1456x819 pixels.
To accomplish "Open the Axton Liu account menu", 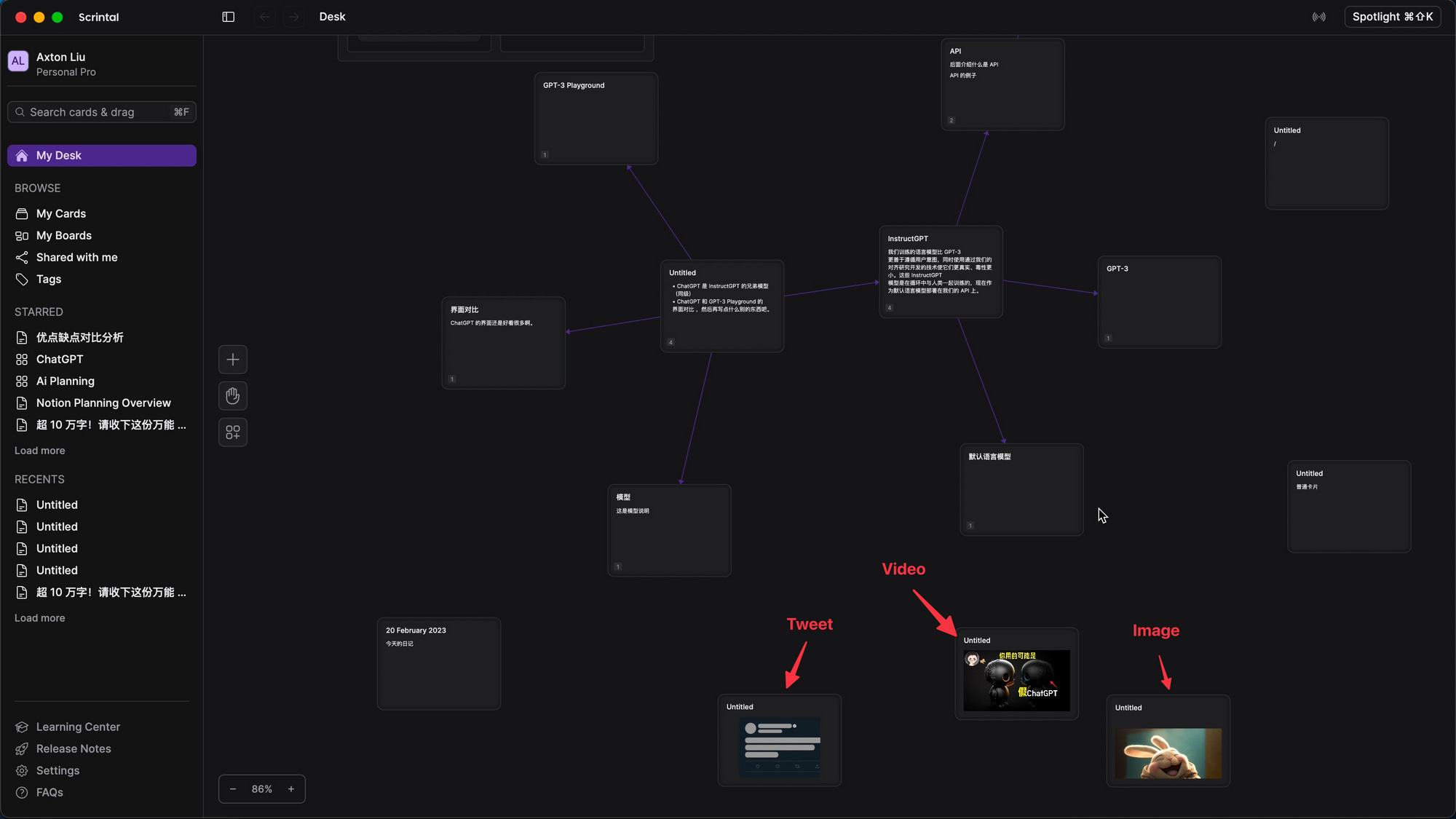I will (x=66, y=64).
